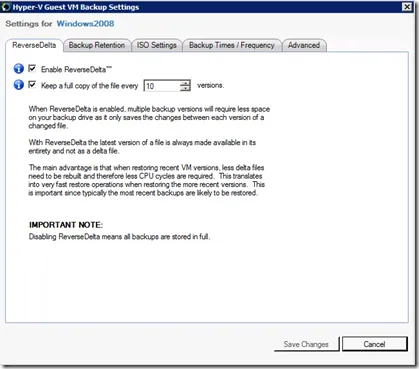Uncheck the Keep a full copy checkbox
Screen dimensions: 419x369
click(32, 84)
